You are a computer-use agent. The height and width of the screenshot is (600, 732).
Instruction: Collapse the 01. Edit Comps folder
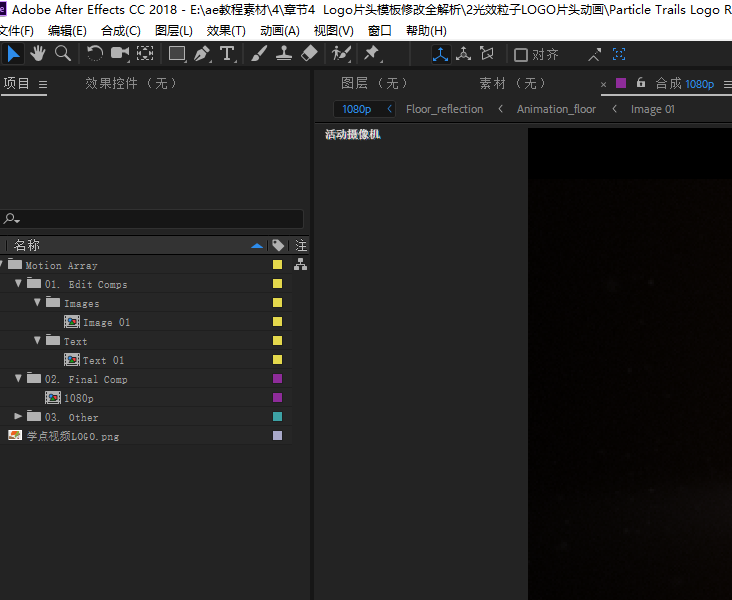[x=18, y=283]
